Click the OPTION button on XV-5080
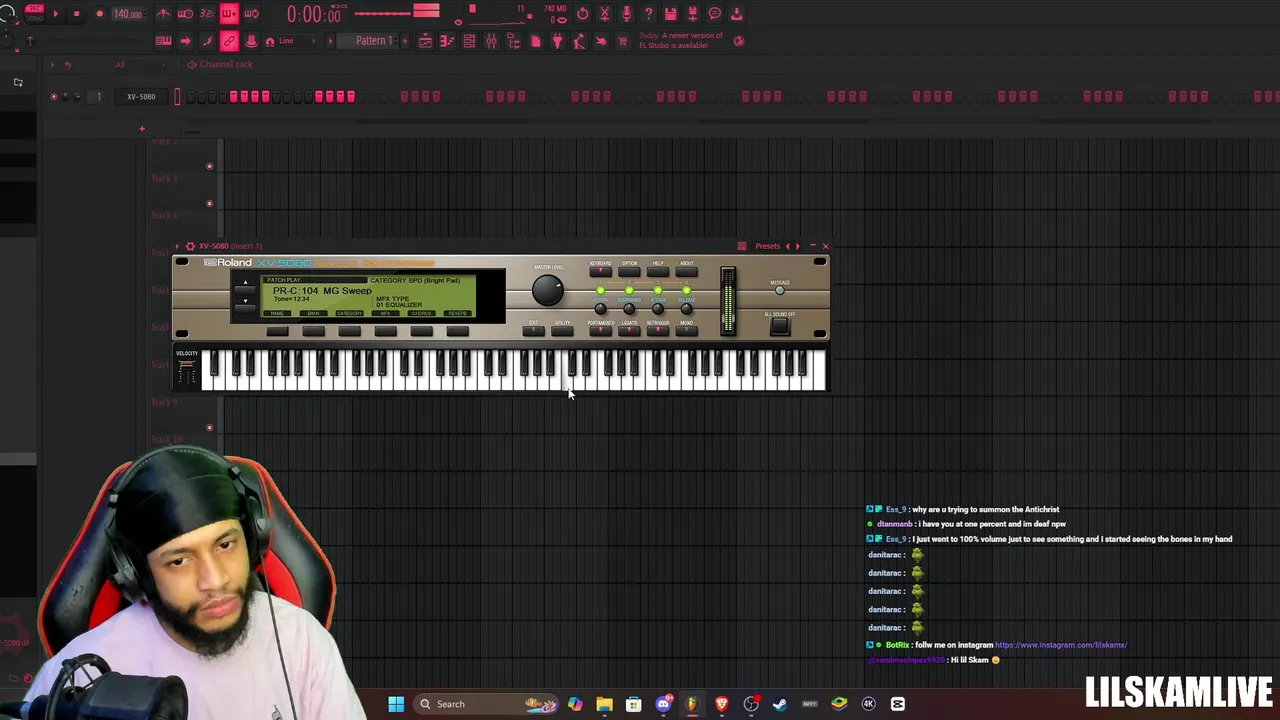This screenshot has width=1280, height=720. (629, 271)
